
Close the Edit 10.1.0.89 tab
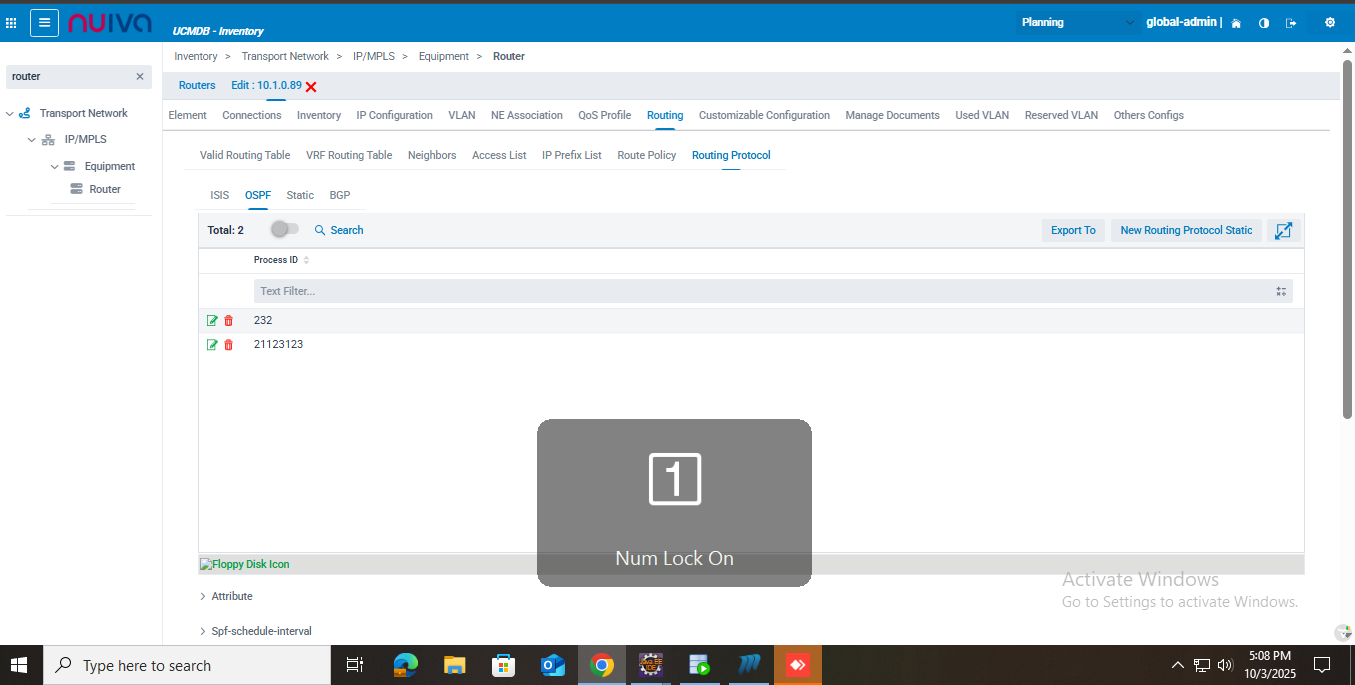(x=311, y=87)
